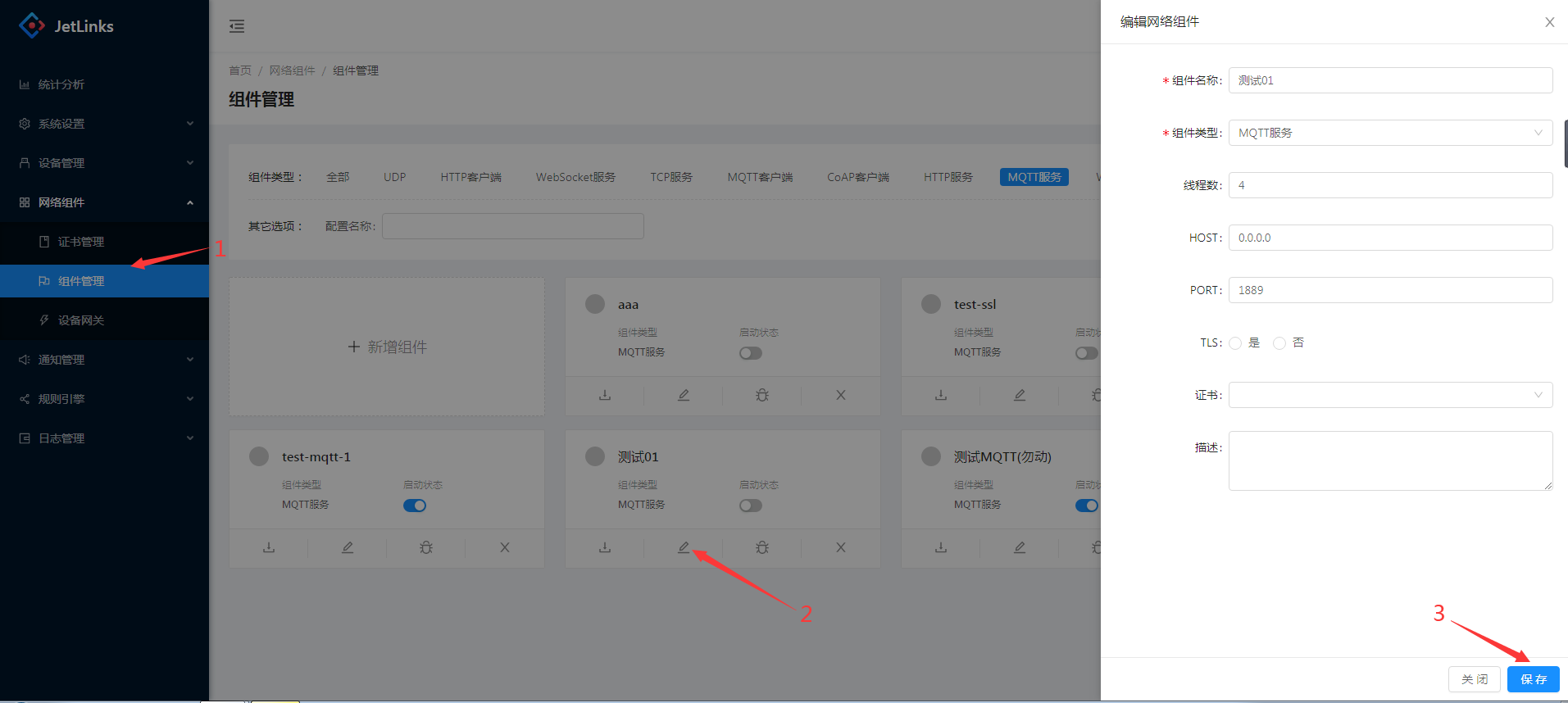
Task: Click the debug bug icon on test-mqtt-1 card
Action: click(x=425, y=547)
